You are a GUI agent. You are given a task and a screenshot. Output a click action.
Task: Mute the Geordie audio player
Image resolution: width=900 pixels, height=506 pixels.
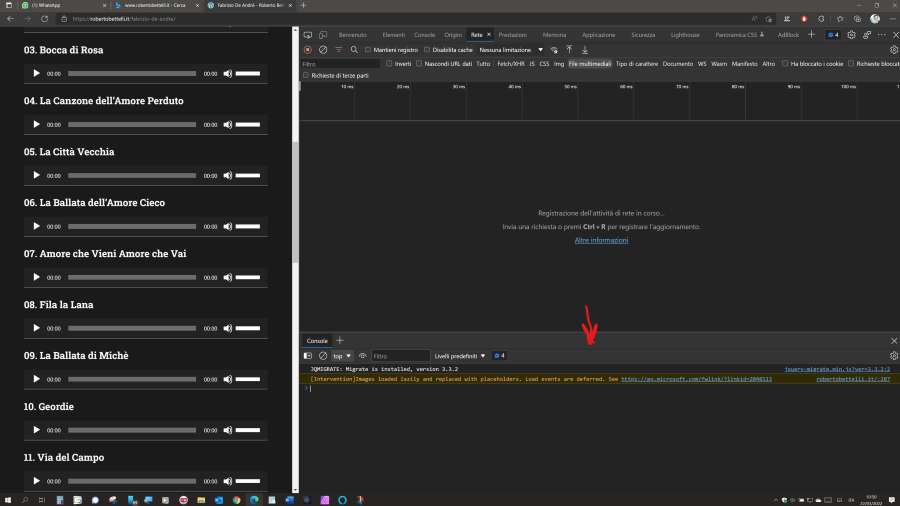click(x=227, y=430)
